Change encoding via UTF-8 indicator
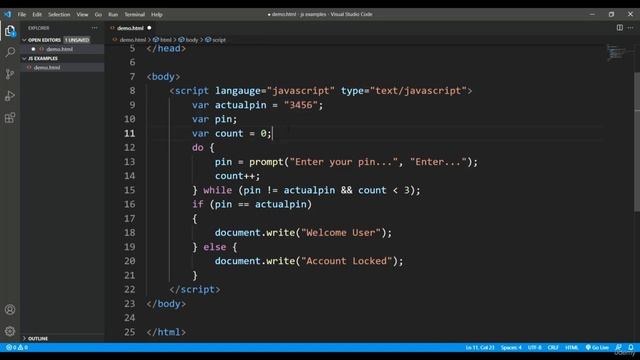The width and height of the screenshot is (640, 360). [x=534, y=347]
